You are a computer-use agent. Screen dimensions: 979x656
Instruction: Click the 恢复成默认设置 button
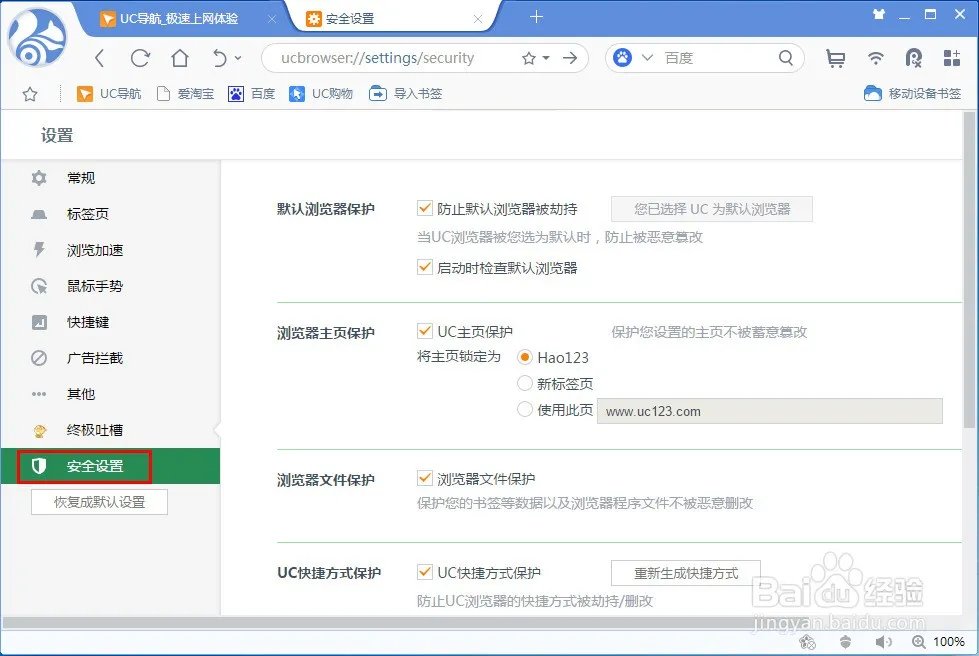98,502
